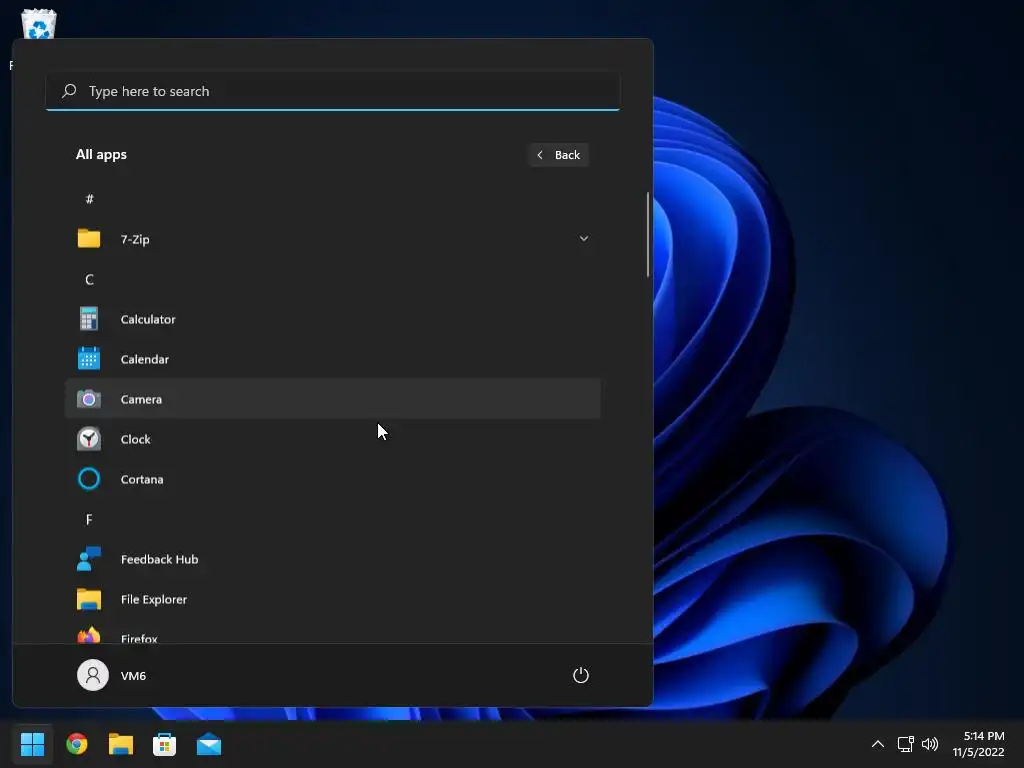Click the volume speaker tray icon
This screenshot has height=768, width=1024.
point(930,744)
